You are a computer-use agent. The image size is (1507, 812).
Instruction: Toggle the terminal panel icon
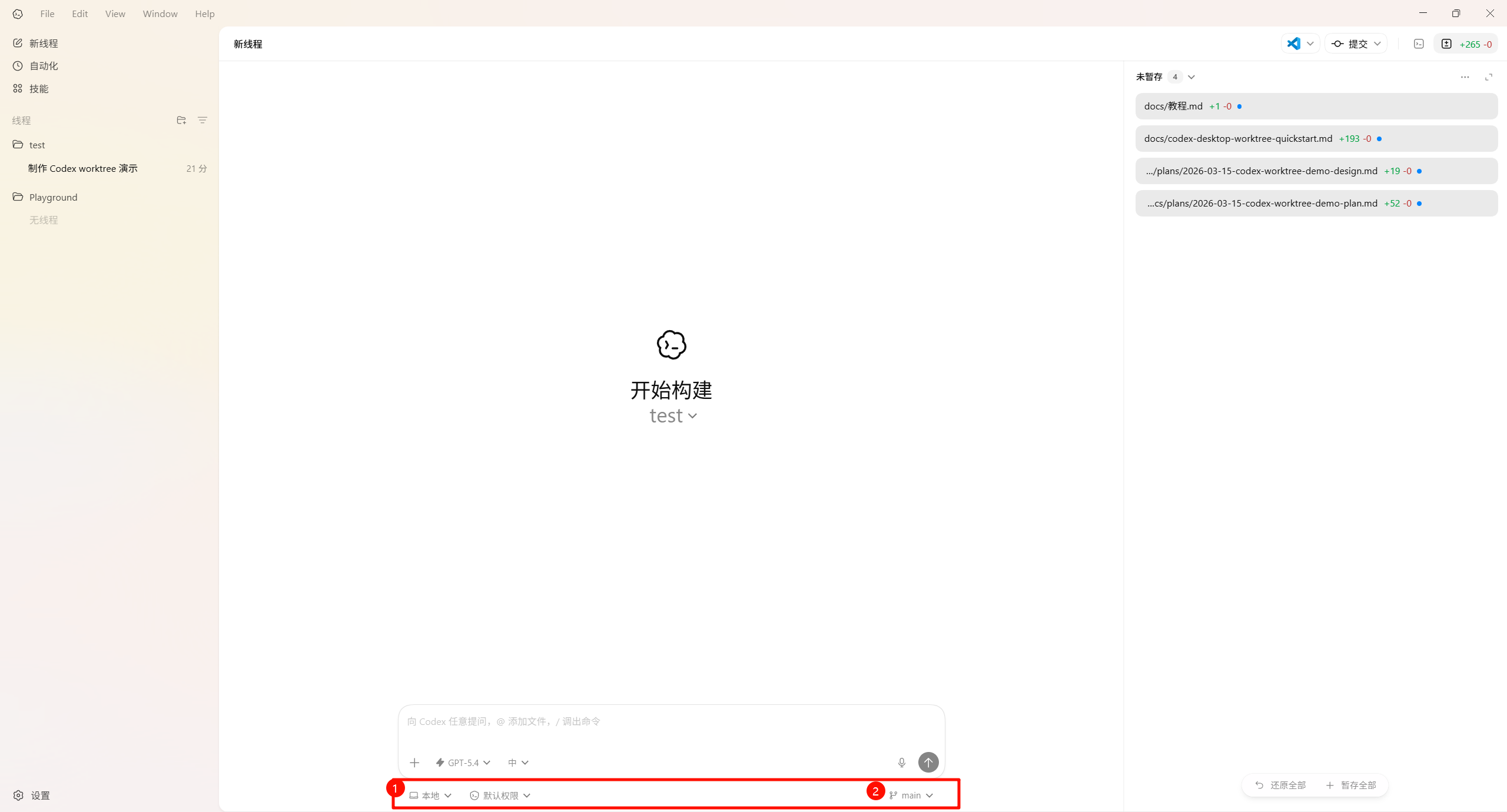[1419, 44]
